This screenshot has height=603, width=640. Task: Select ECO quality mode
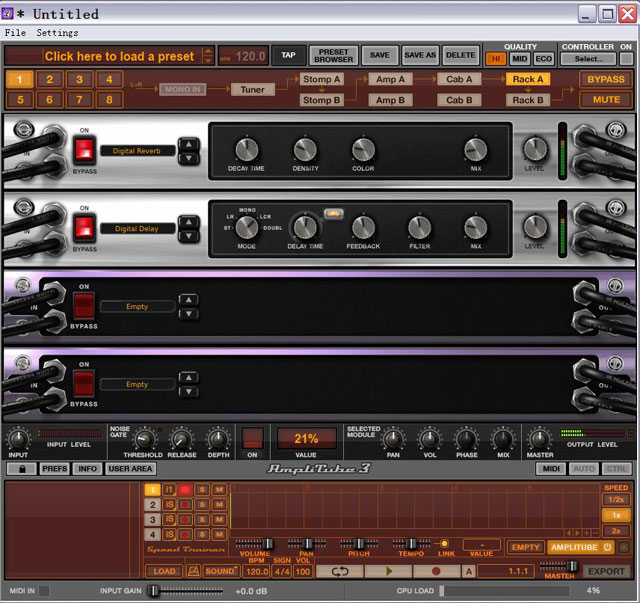pyautogui.click(x=543, y=59)
